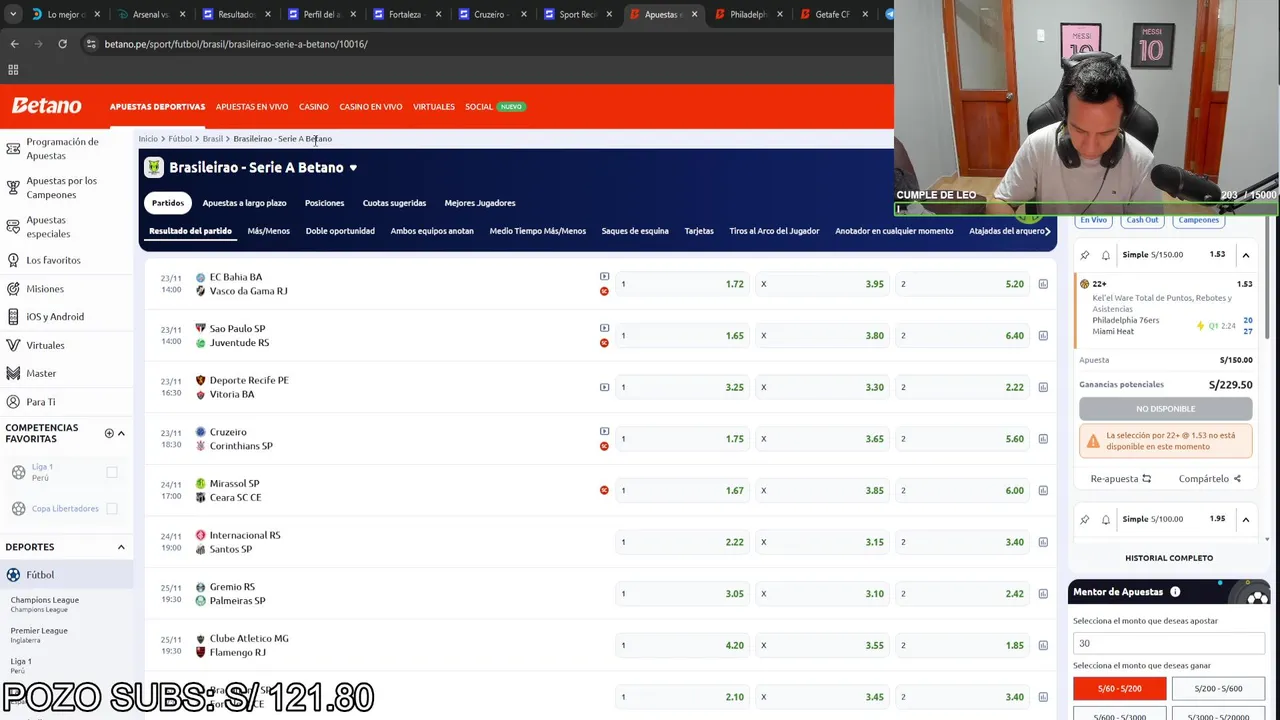Open the Programación de Apuestas sidebar icon
This screenshot has height=720, width=1280.
point(13,149)
